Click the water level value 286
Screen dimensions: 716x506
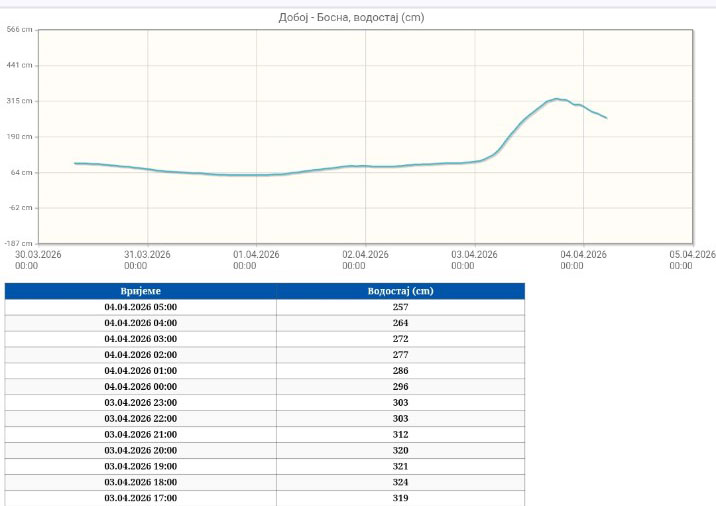click(x=400, y=371)
